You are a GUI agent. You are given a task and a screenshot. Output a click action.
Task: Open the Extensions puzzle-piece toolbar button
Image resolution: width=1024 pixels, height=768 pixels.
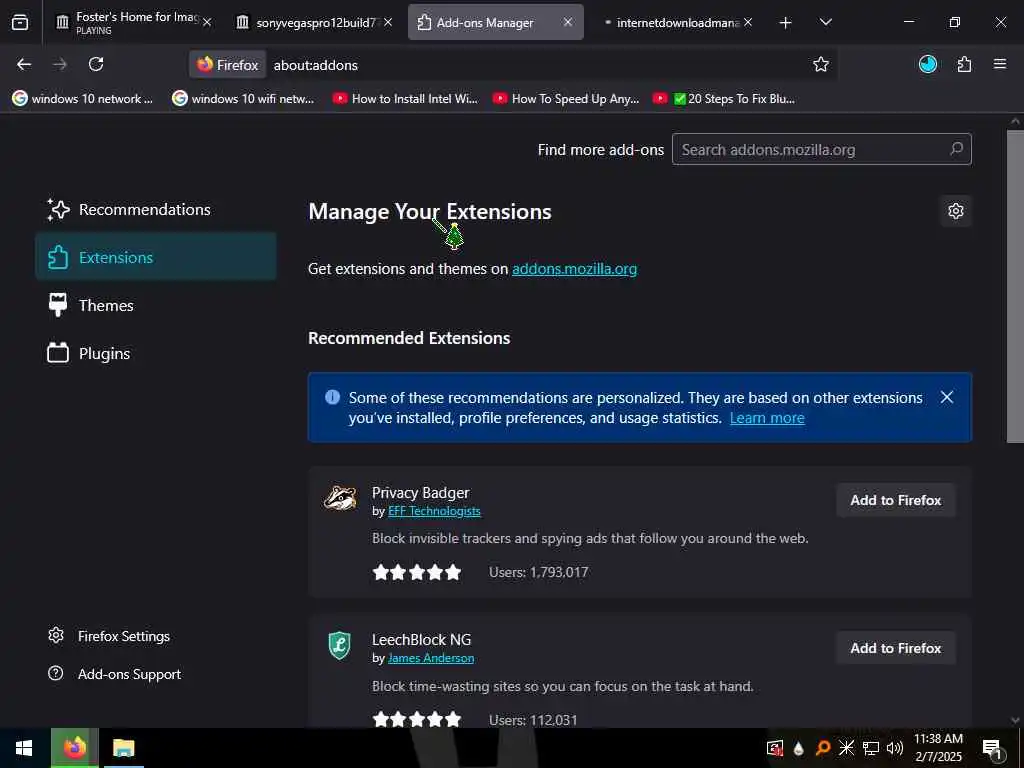point(964,64)
